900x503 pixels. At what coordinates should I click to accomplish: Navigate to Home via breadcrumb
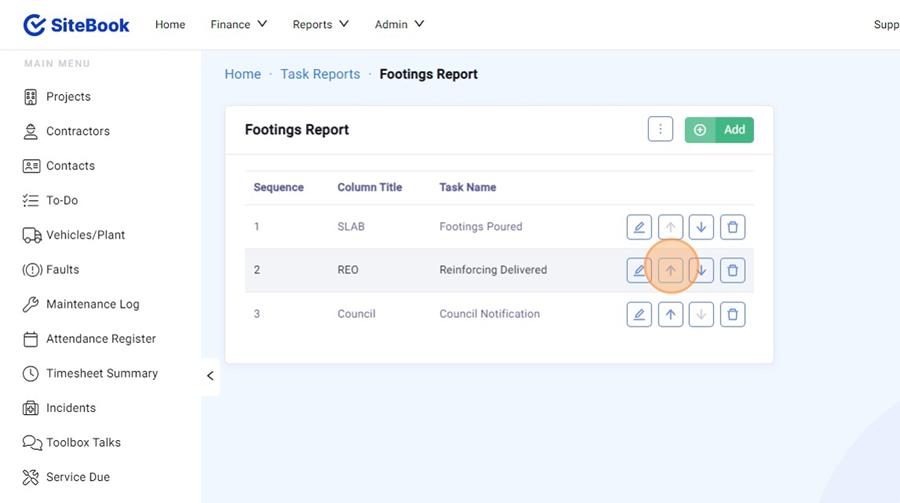click(242, 74)
